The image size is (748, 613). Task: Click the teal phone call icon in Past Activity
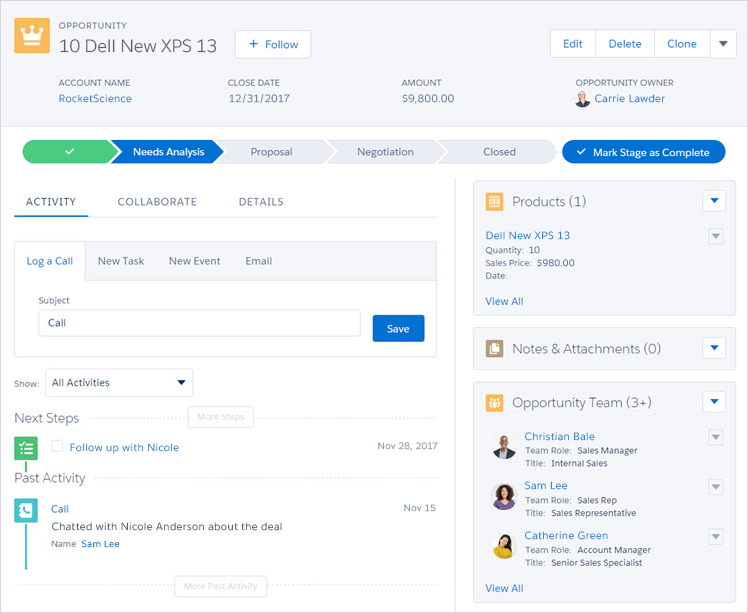point(26,510)
